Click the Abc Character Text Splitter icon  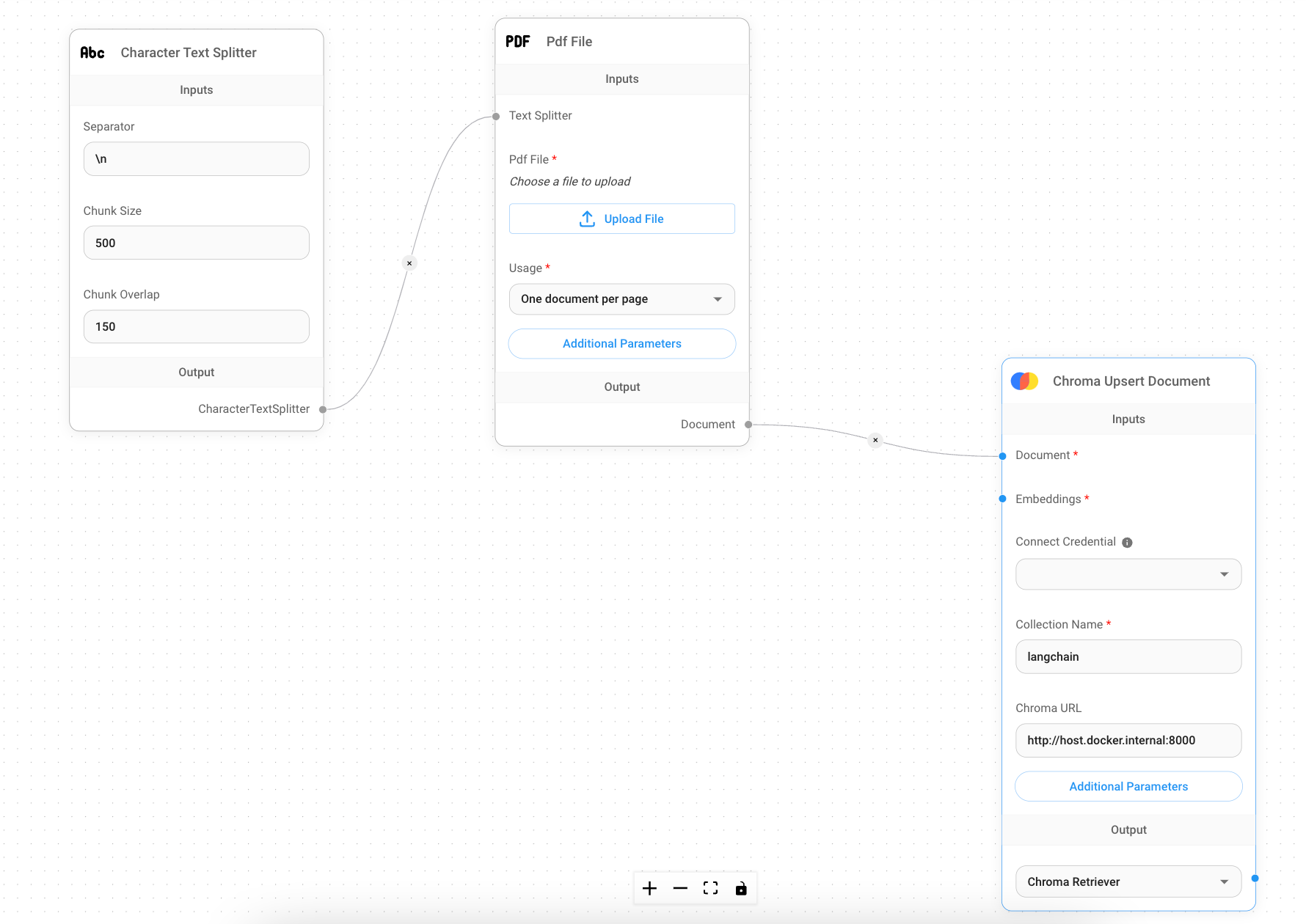click(x=92, y=53)
